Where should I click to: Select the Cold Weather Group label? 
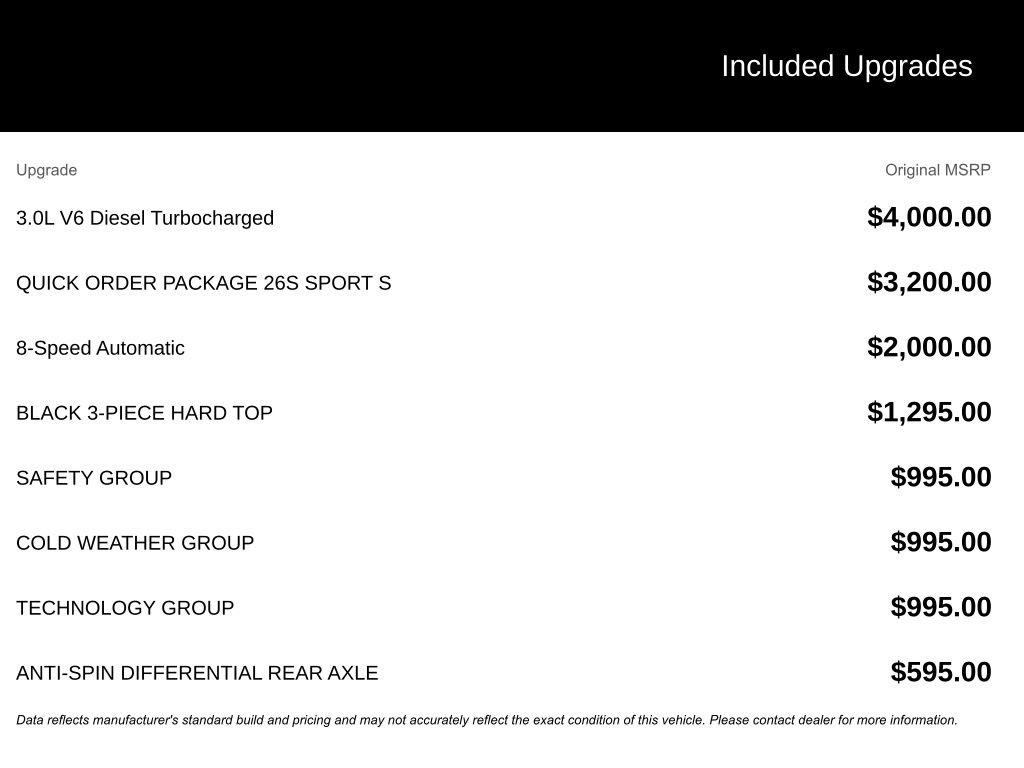pyautogui.click(x=135, y=543)
